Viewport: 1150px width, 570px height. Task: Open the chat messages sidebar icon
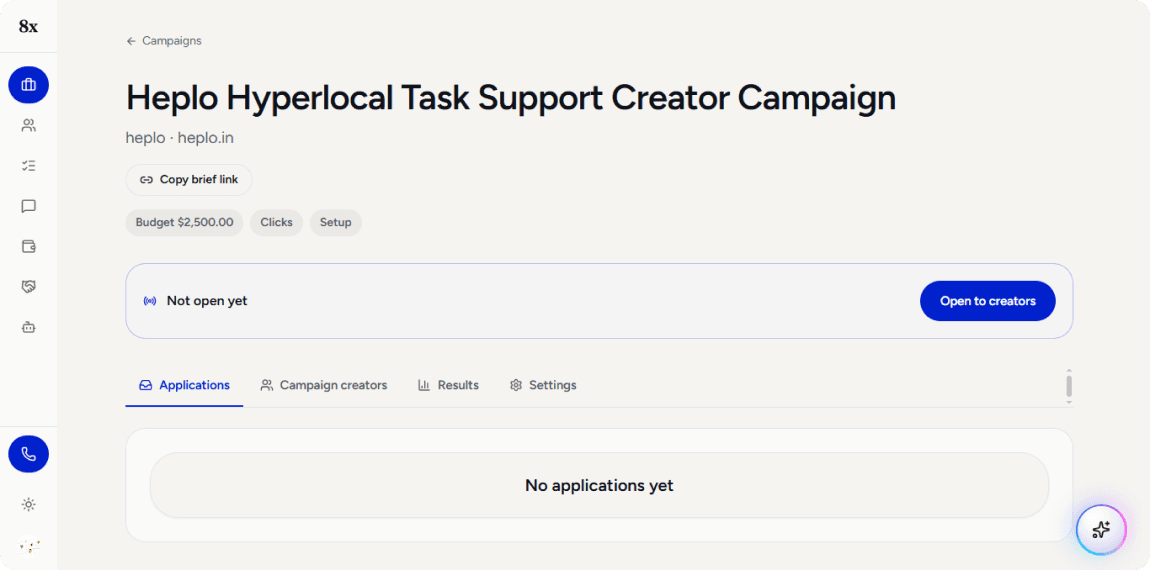(x=29, y=206)
